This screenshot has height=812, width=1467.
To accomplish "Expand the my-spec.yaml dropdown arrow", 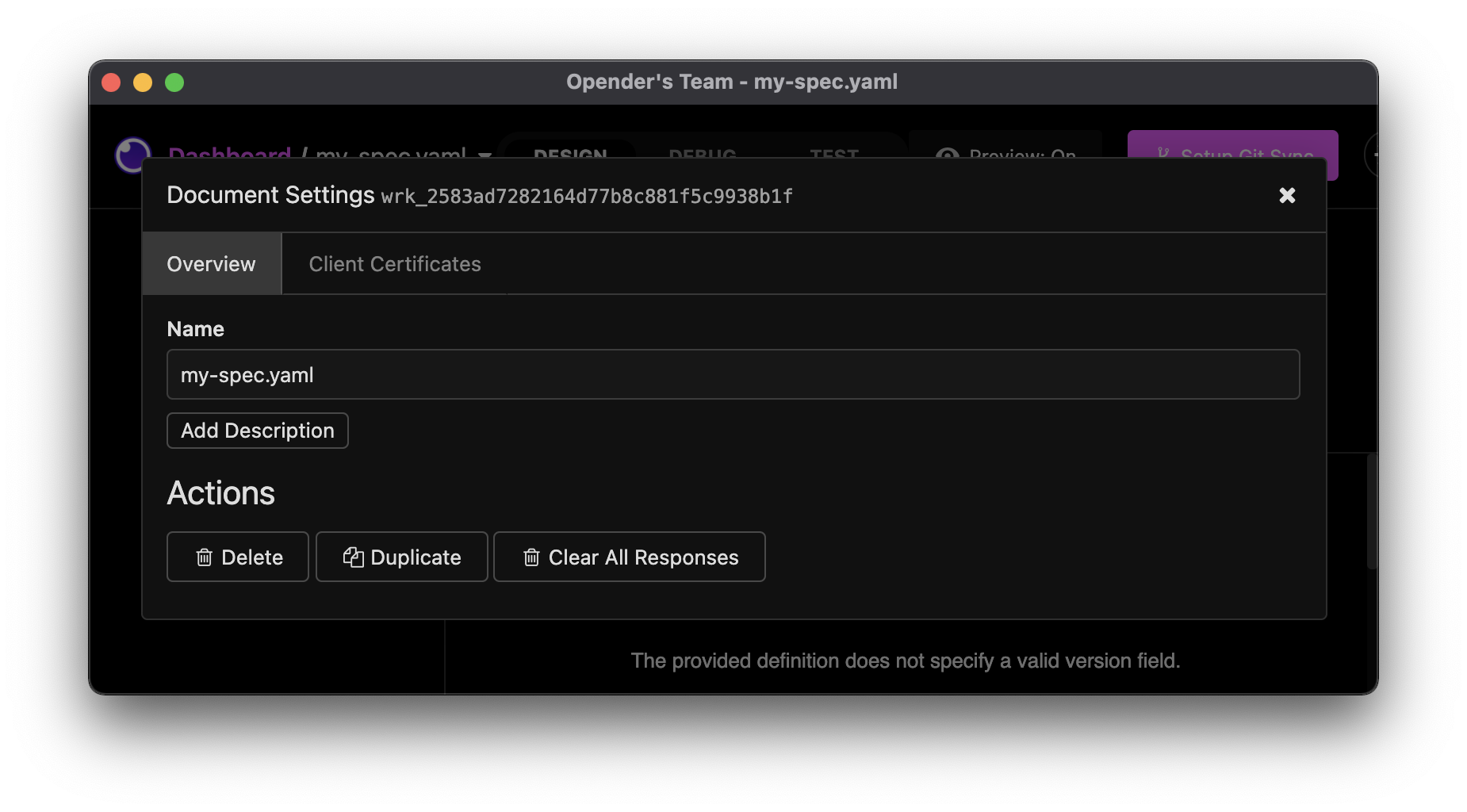I will [485, 154].
